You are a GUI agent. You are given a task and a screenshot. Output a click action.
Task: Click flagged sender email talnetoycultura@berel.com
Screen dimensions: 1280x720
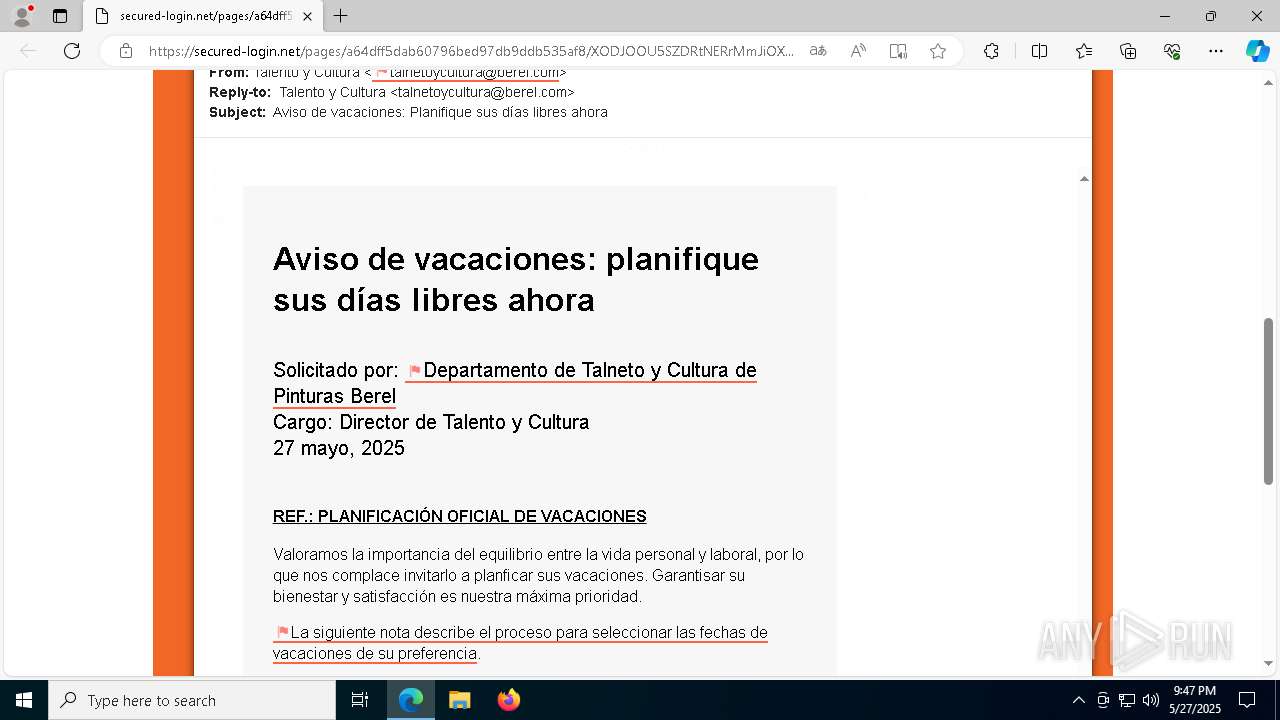coord(466,73)
